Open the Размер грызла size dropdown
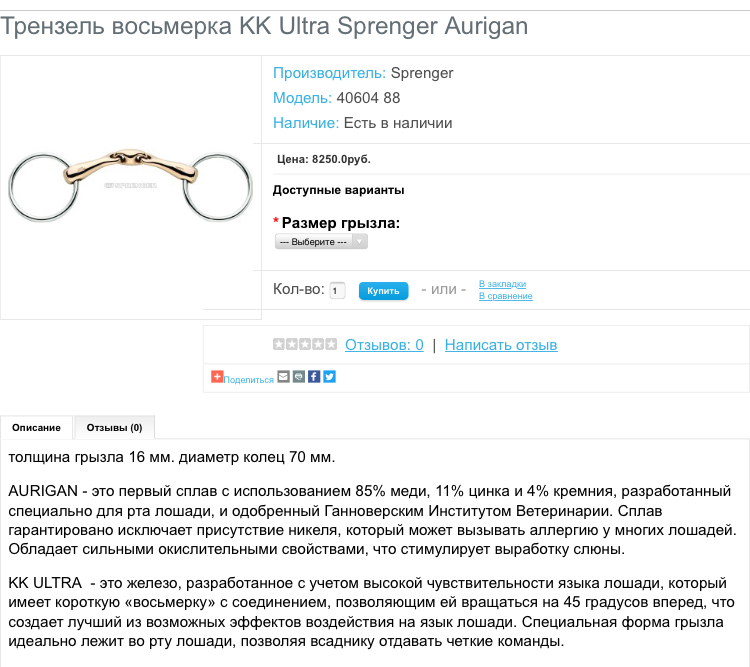This screenshot has height=667, width=750. point(321,242)
